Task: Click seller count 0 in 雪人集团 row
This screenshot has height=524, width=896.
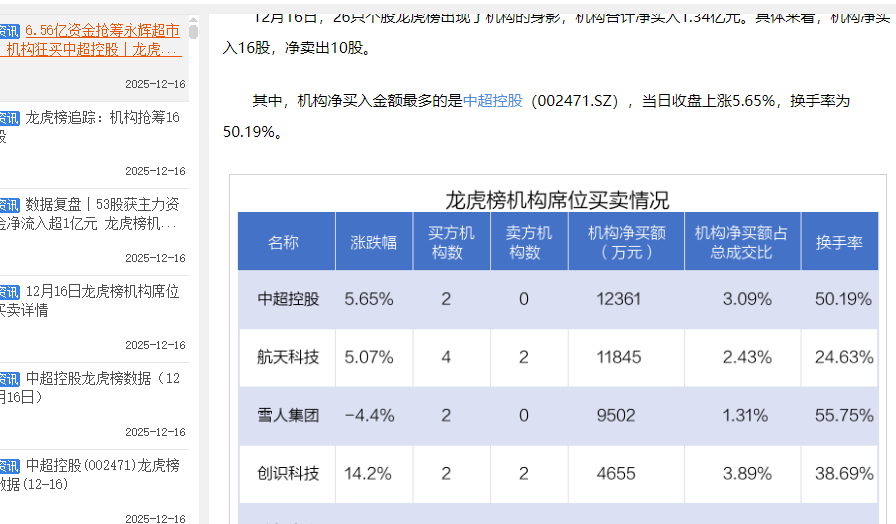Action: (523, 415)
